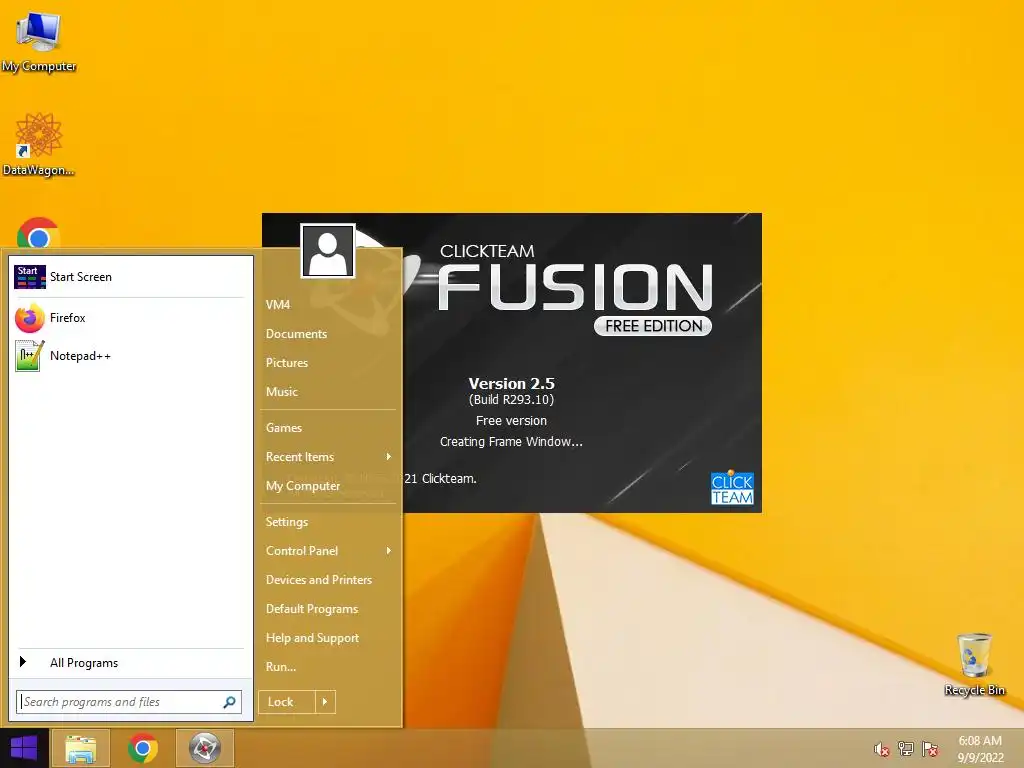This screenshot has height=768, width=1024.
Task: Click the search magnifier icon
Action: pos(229,702)
